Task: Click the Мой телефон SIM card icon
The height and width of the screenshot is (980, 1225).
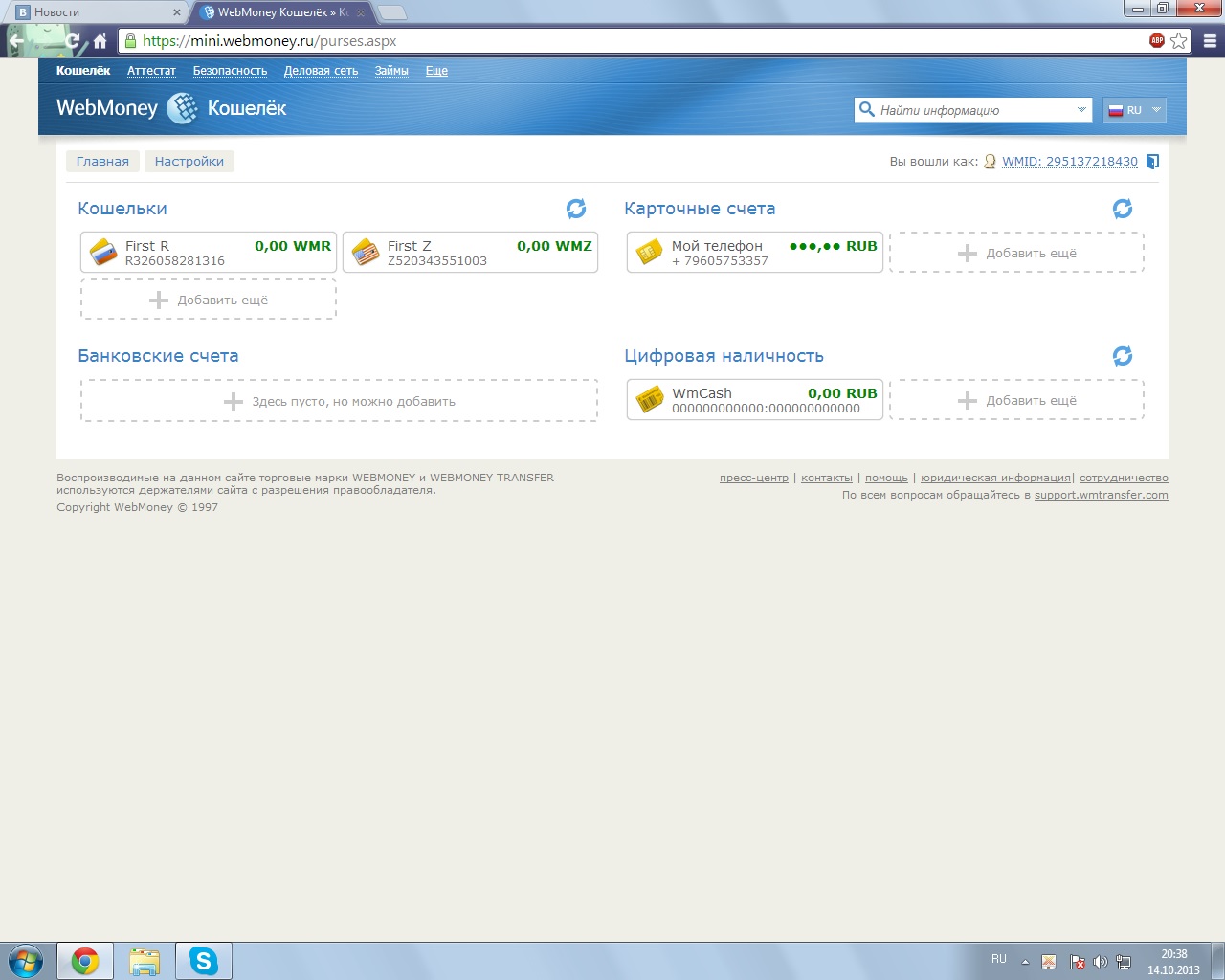Action: point(649,253)
